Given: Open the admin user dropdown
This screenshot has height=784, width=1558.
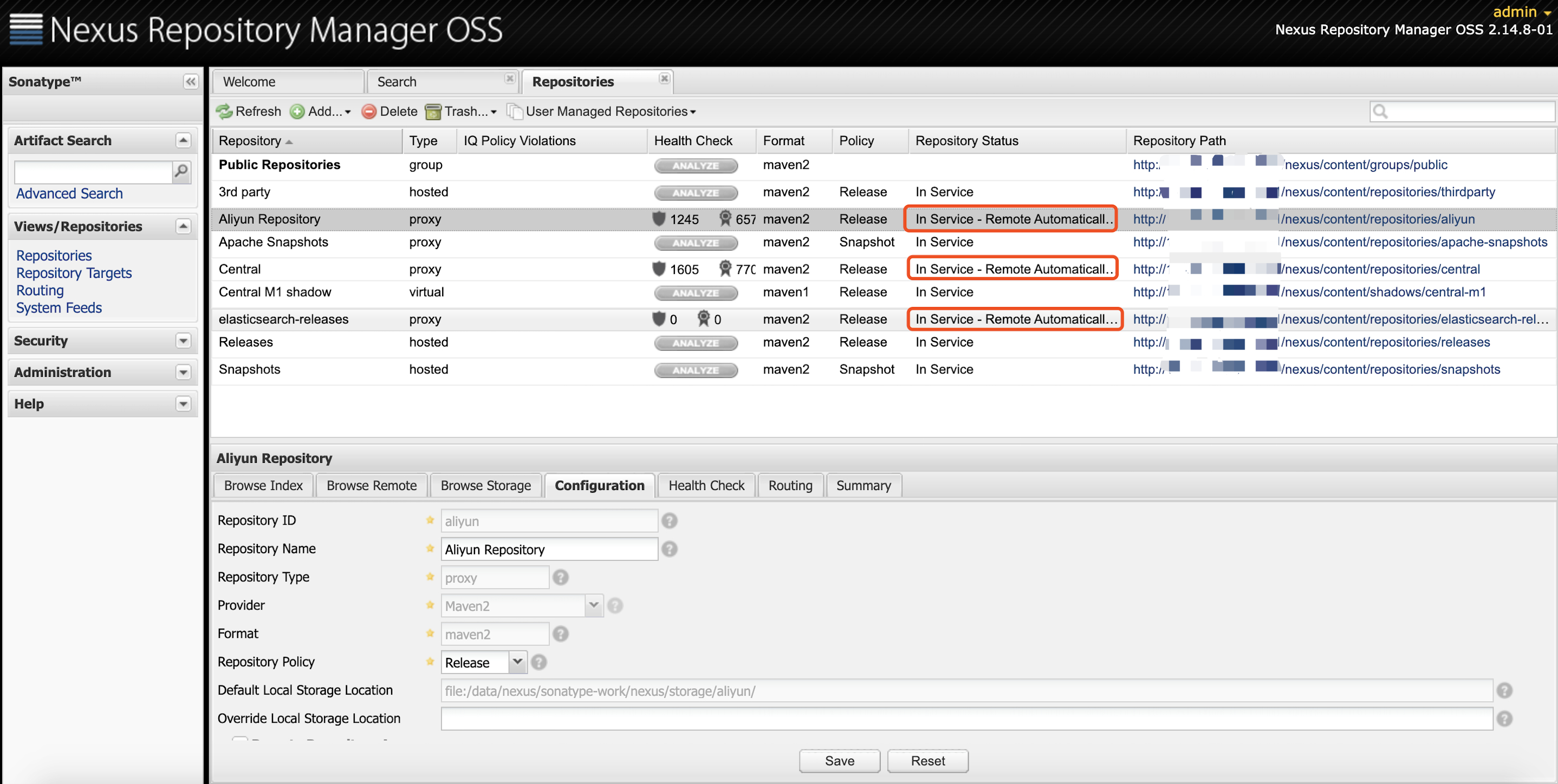Looking at the screenshot, I should click(x=1522, y=11).
